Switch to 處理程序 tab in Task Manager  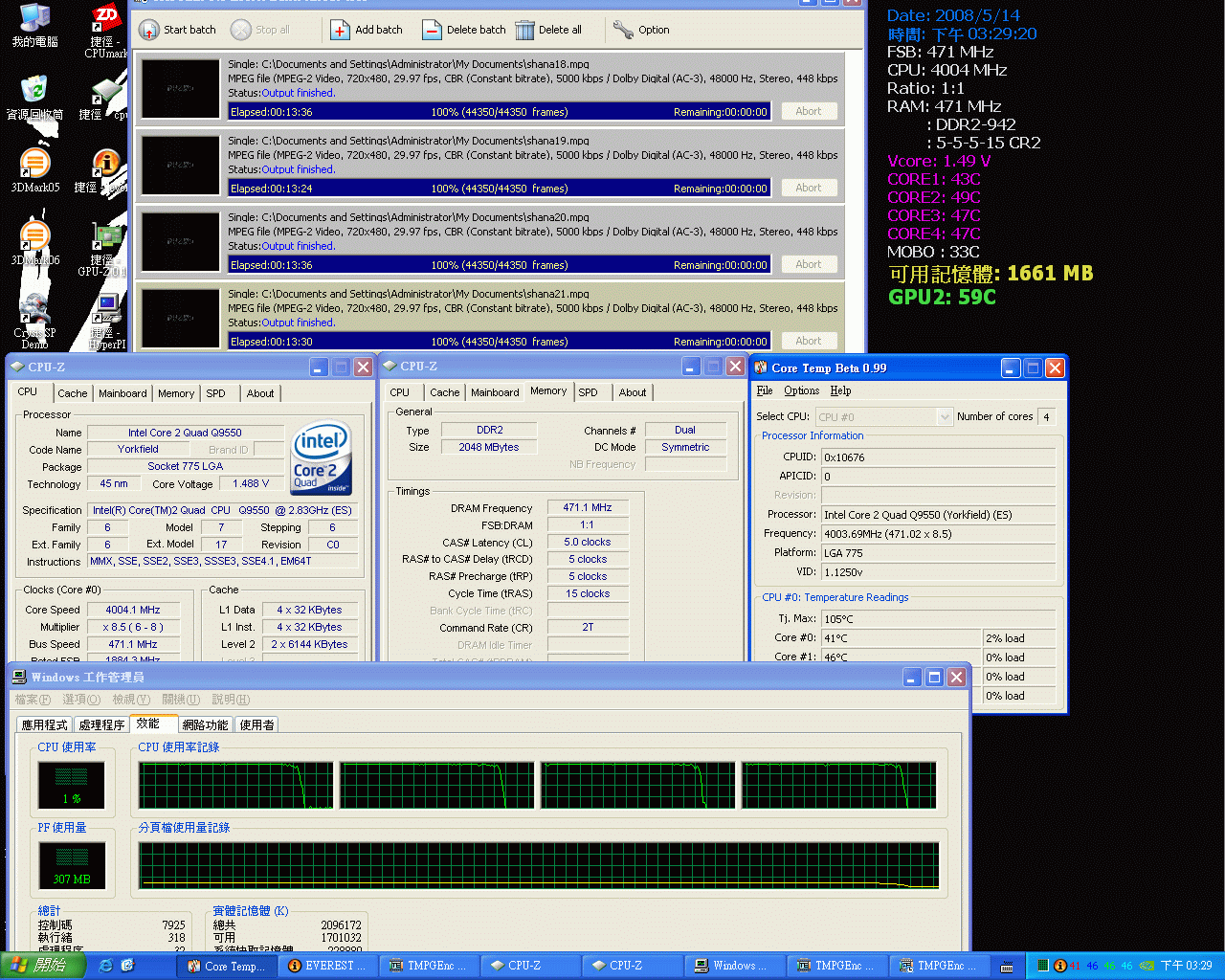click(x=101, y=724)
